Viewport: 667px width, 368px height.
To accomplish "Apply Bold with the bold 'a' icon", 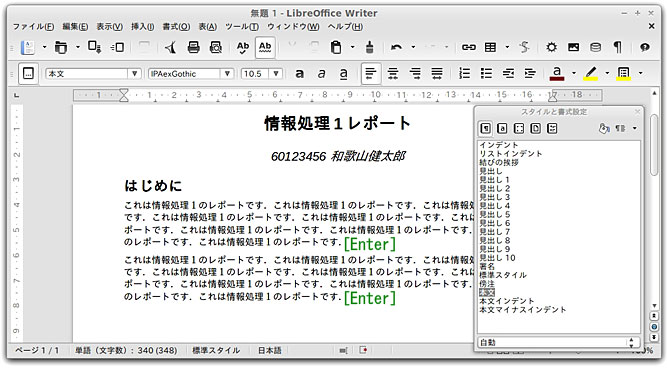I will [299, 74].
